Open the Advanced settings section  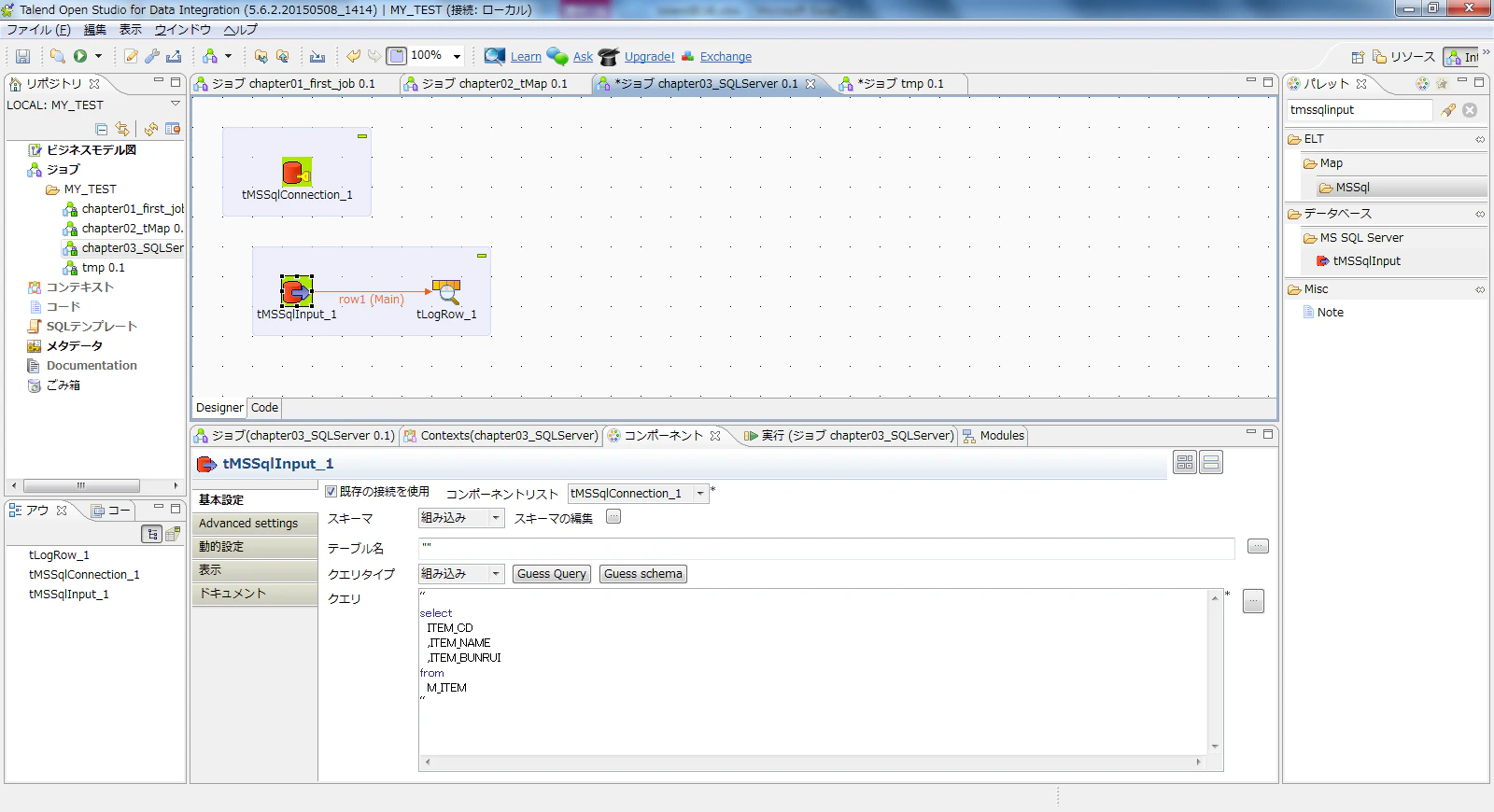255,524
